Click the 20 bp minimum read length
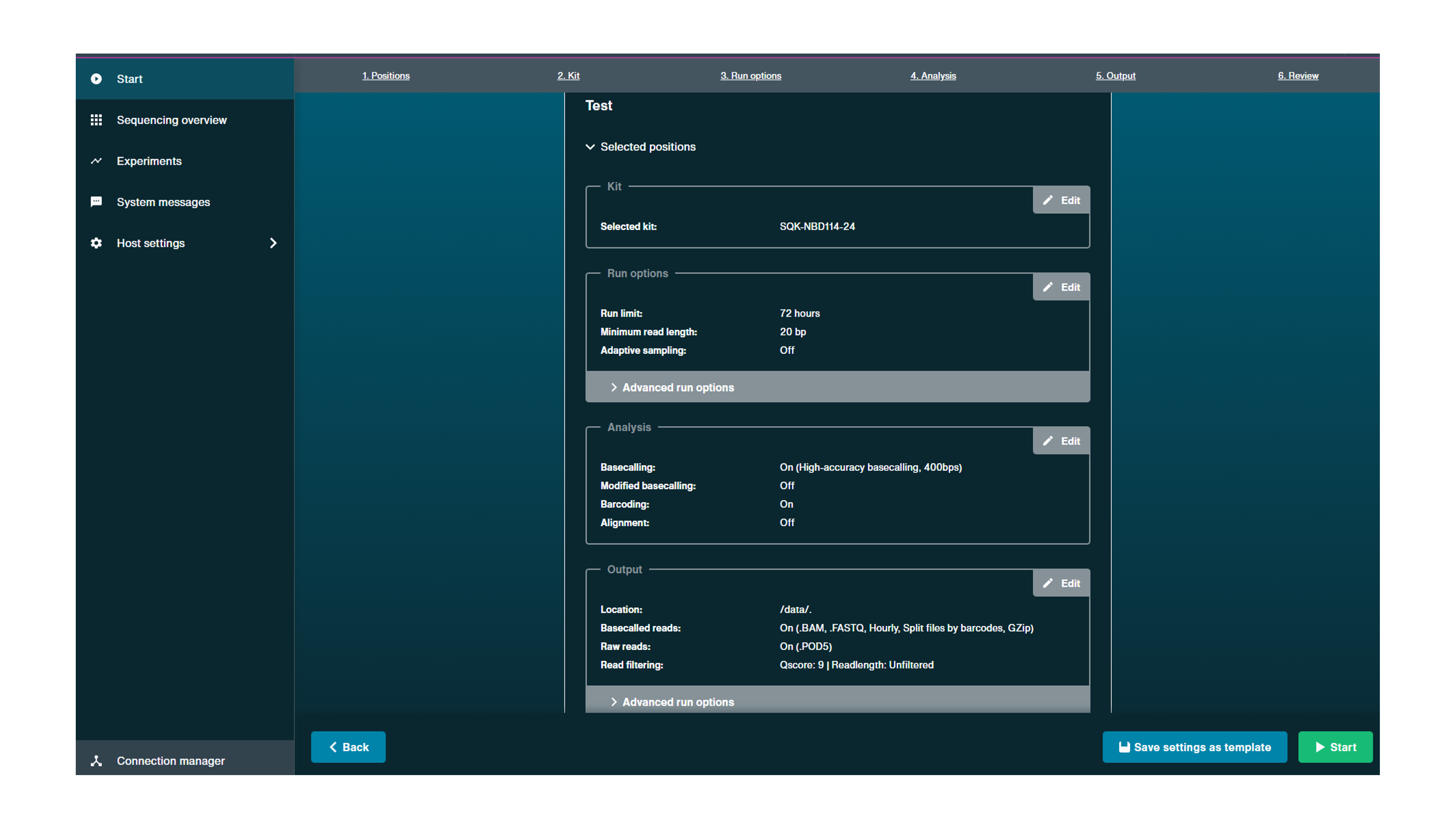 tap(793, 332)
